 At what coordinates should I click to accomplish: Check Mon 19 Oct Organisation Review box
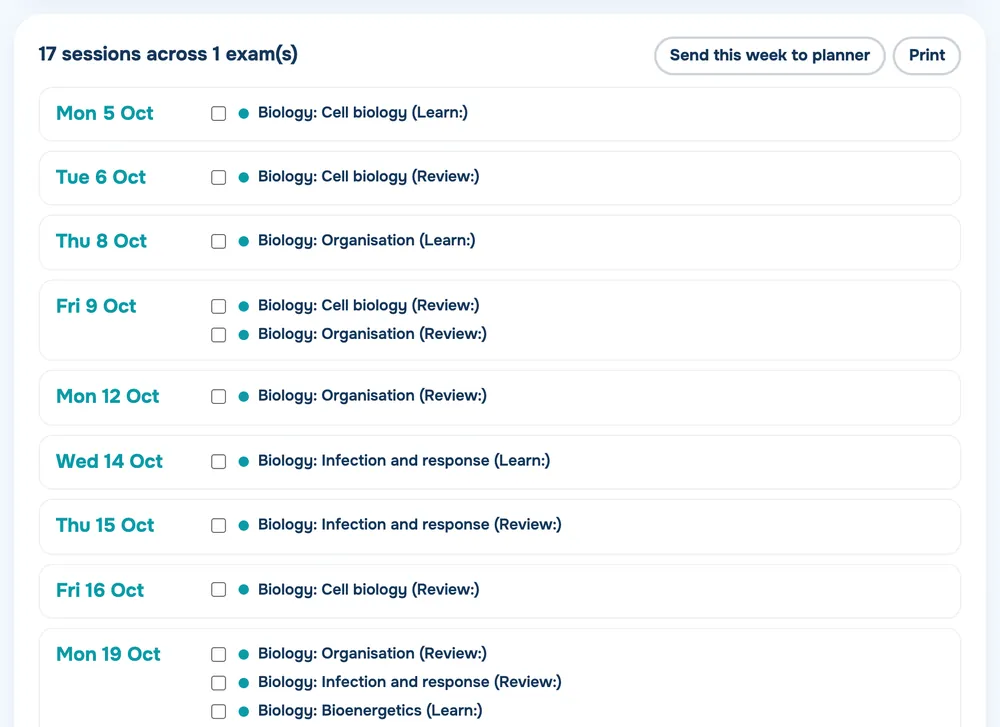(219, 654)
